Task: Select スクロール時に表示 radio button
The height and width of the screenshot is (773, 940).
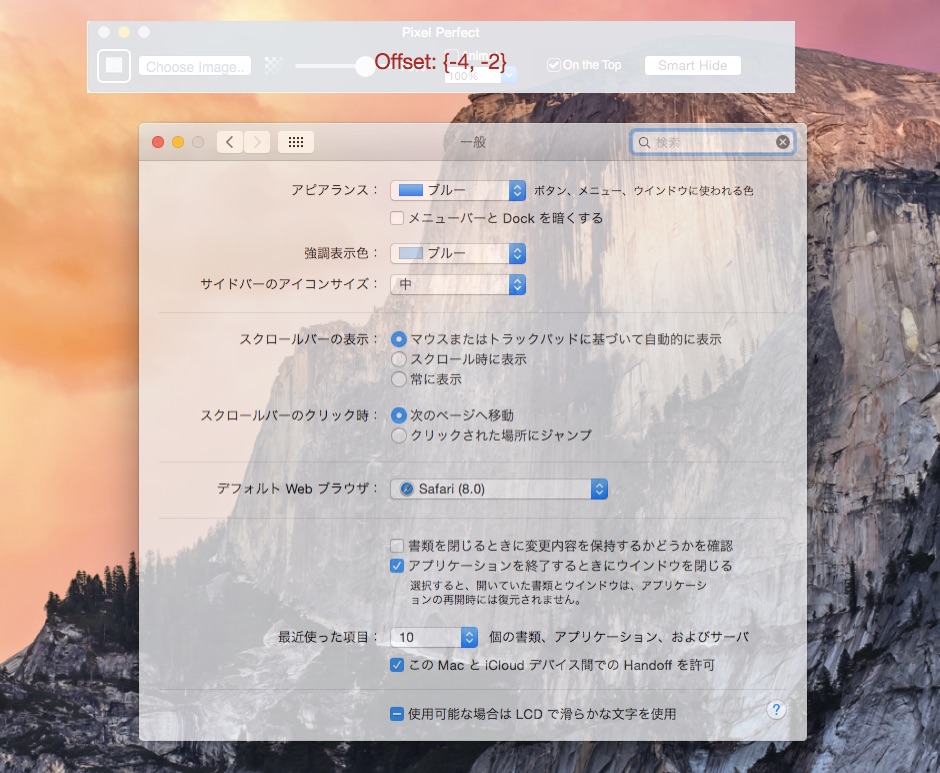Action: (x=399, y=359)
